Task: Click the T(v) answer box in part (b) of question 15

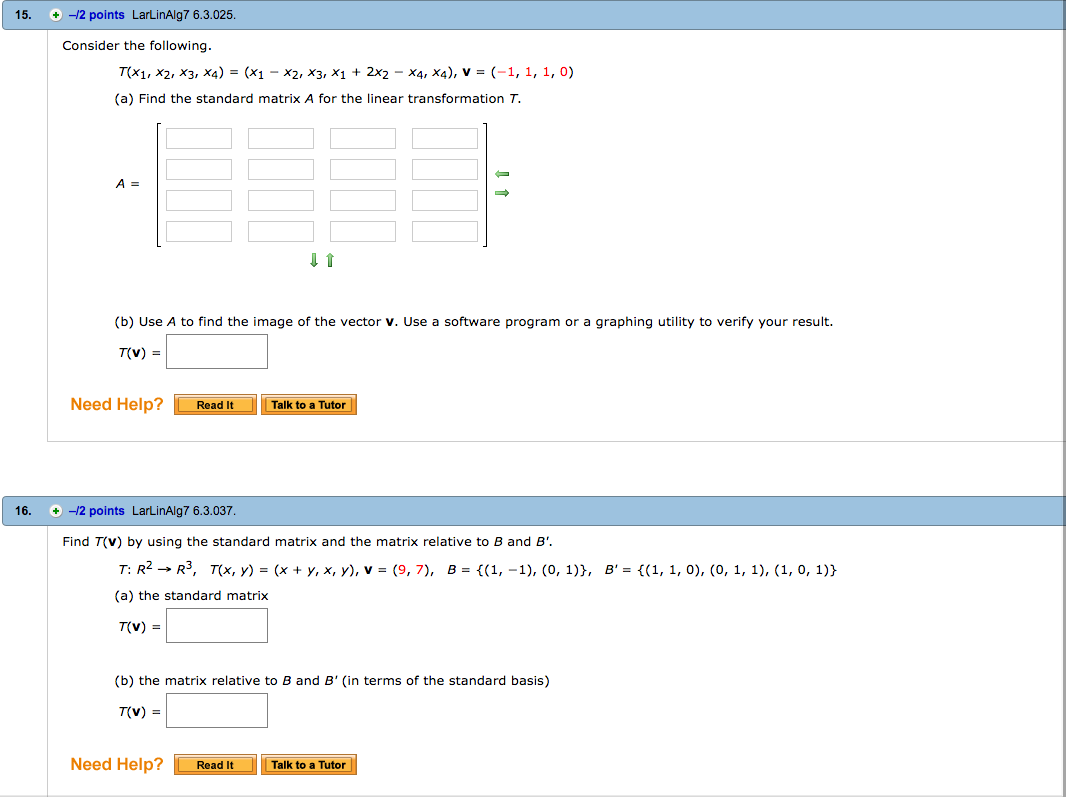Action: tap(216, 351)
